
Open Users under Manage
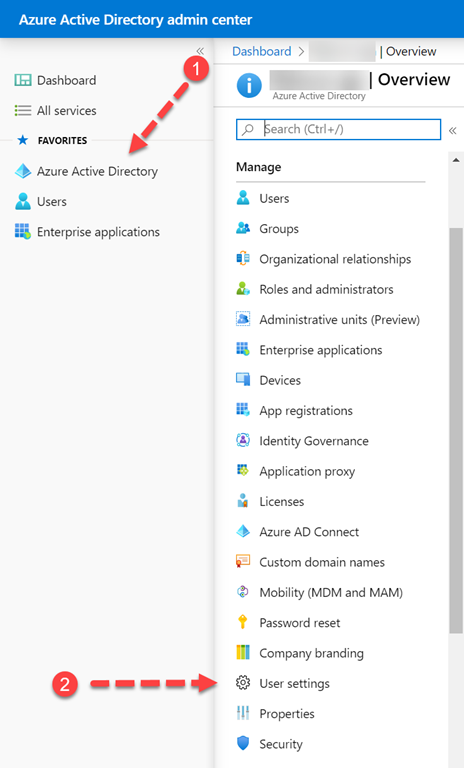point(274,198)
